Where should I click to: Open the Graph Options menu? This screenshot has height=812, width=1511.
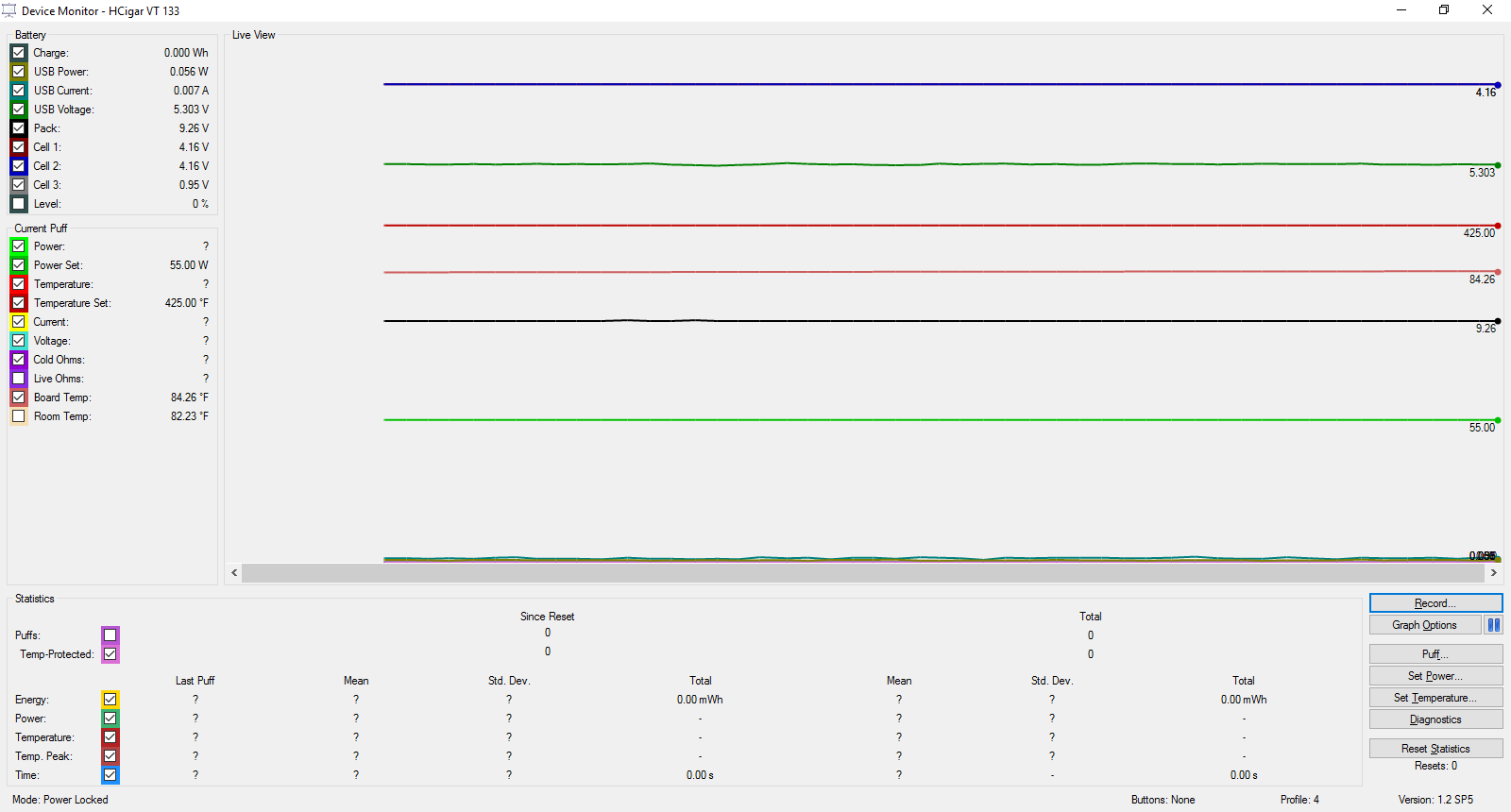[x=1424, y=625]
